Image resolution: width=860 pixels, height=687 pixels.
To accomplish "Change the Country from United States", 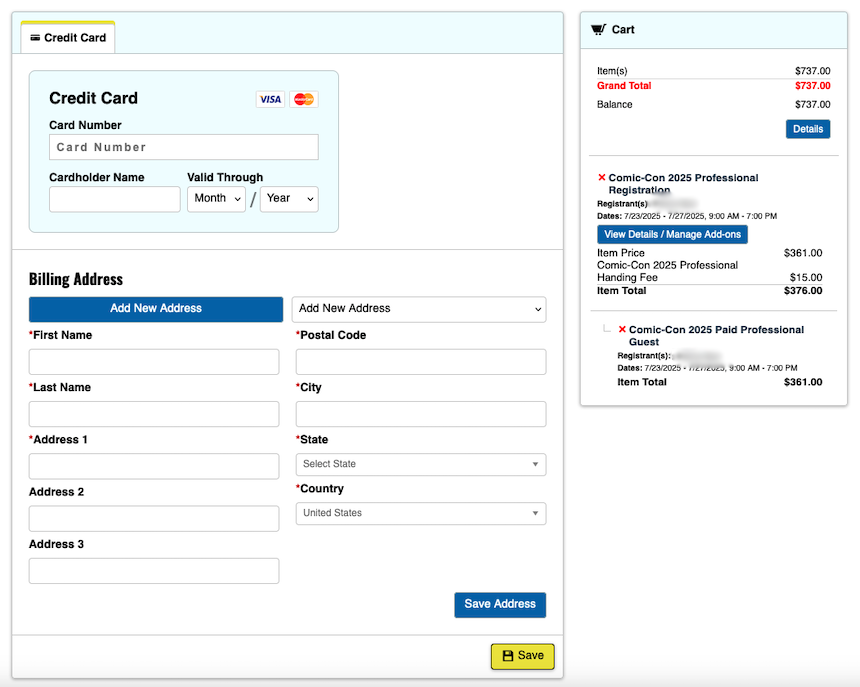I will click(x=421, y=513).
